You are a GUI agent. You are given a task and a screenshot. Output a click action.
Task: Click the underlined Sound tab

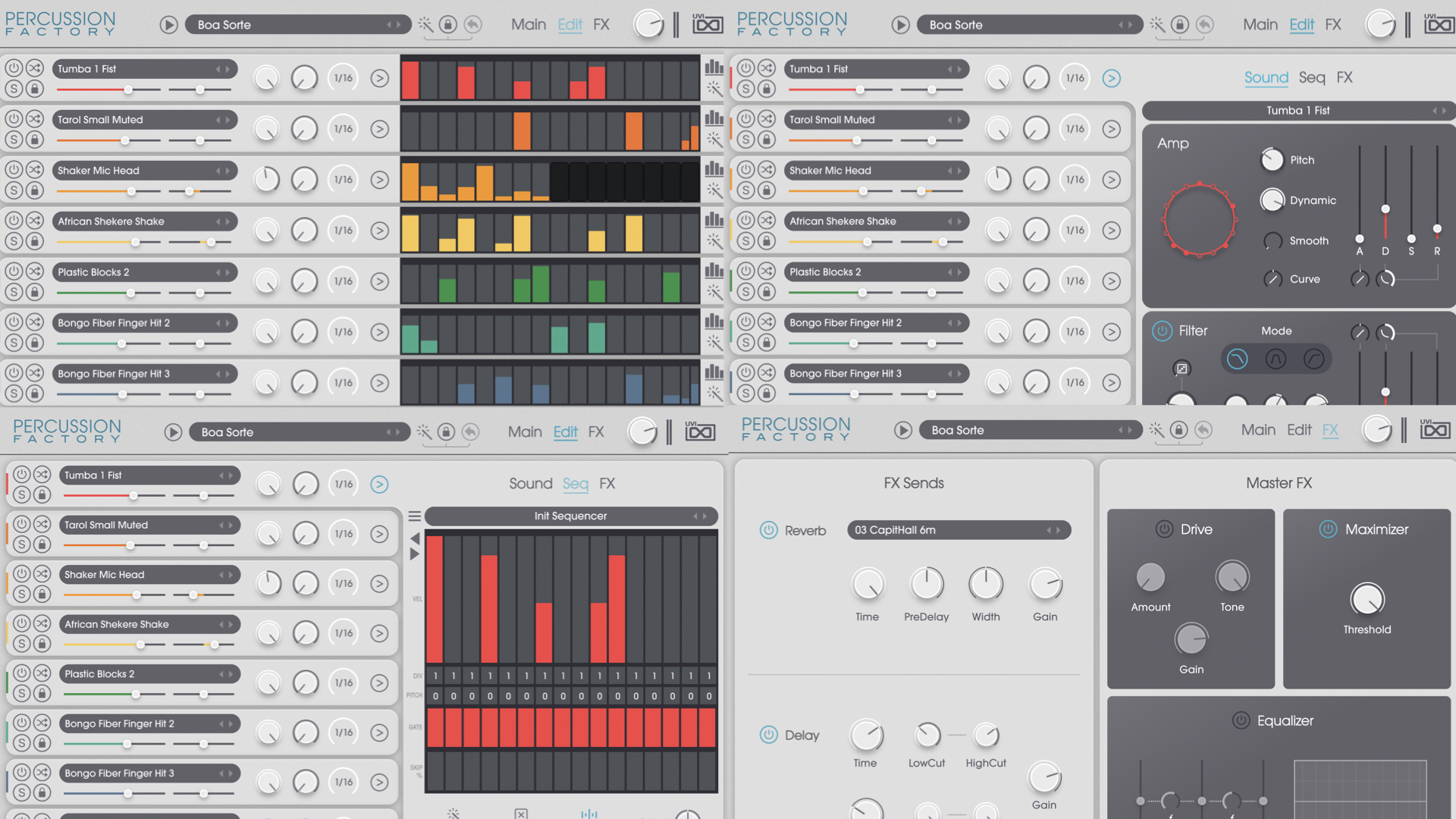point(1266,77)
